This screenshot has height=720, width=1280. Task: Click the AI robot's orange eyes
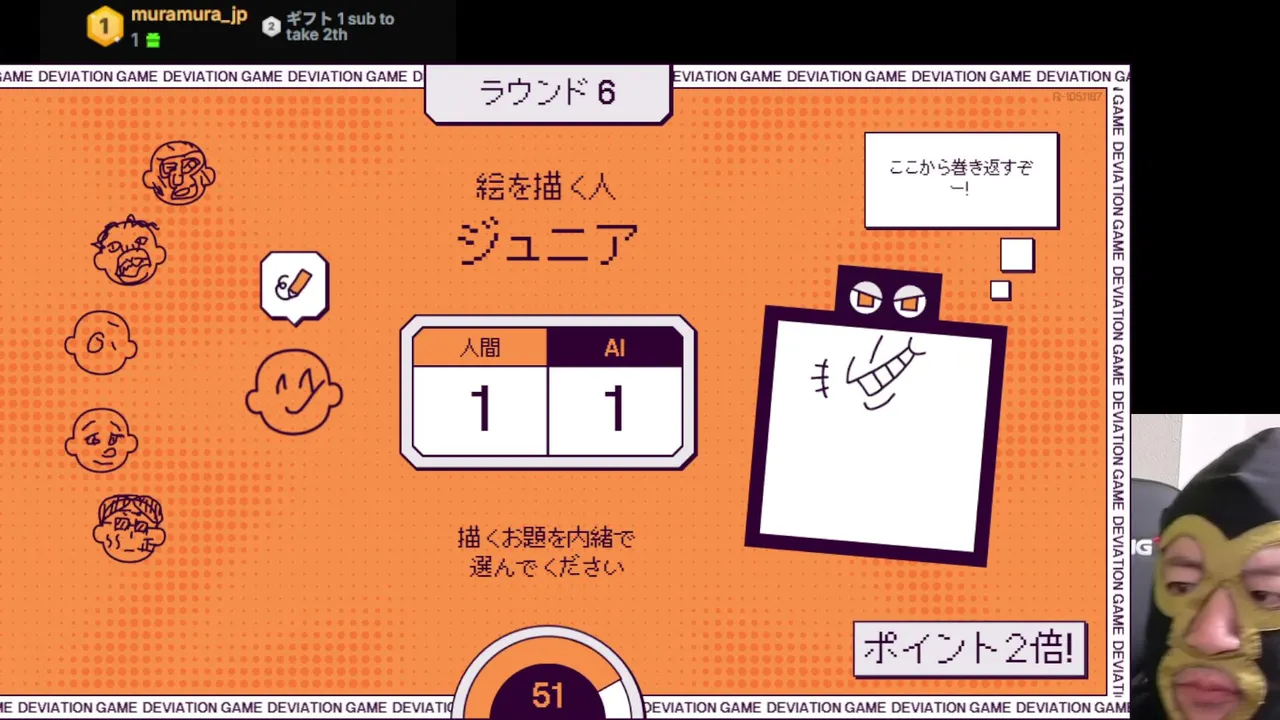click(888, 299)
